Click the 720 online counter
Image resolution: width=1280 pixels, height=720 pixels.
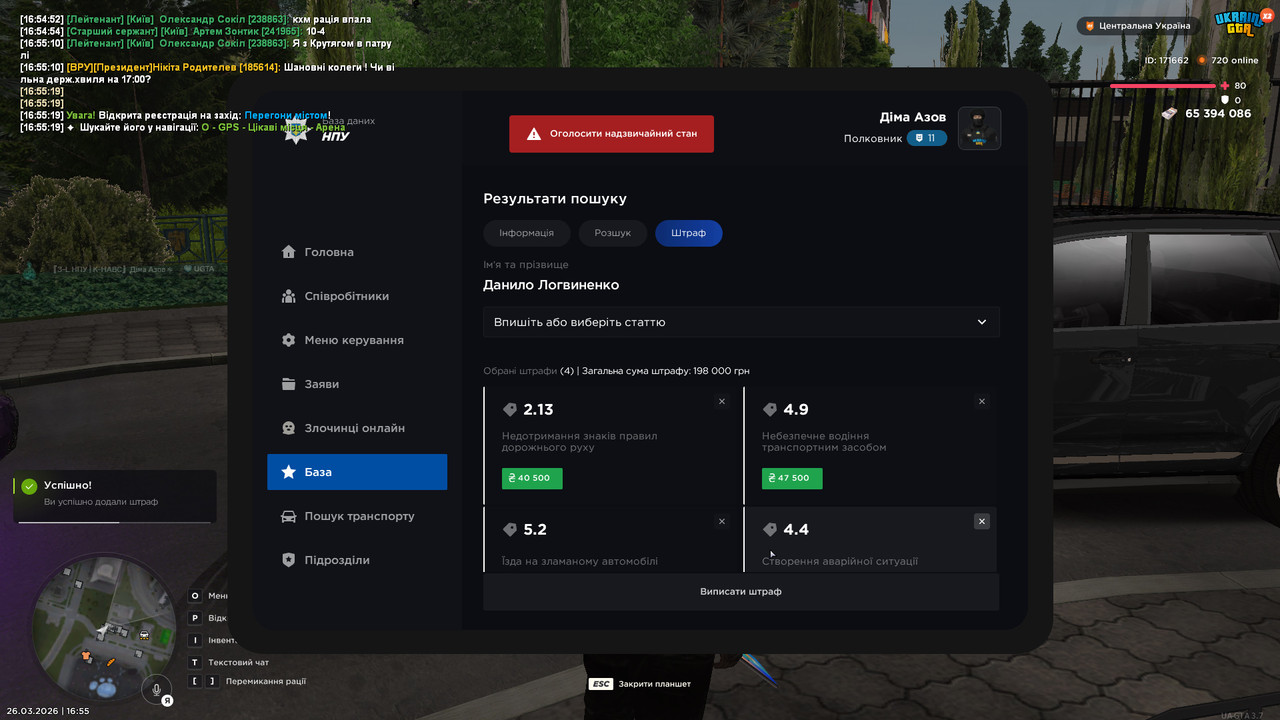pos(1227,61)
